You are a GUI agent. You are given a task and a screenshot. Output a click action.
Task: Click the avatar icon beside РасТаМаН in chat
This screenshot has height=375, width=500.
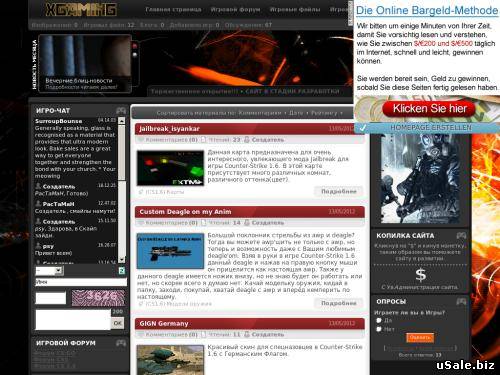38,203
